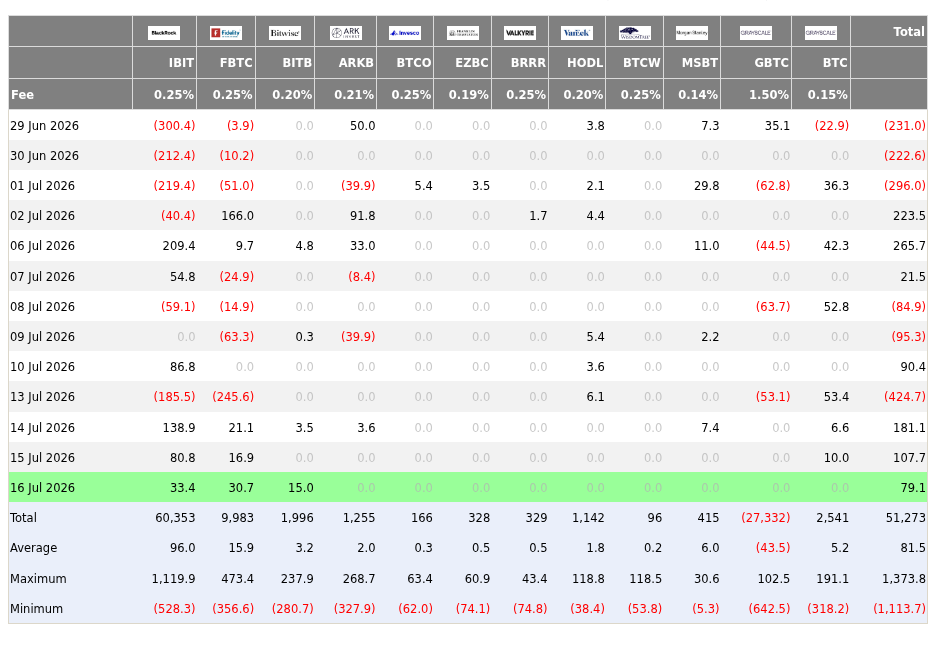The height and width of the screenshot is (650, 944).
Task: Click the 0.19% fee under EZBC
Action: 468,94
